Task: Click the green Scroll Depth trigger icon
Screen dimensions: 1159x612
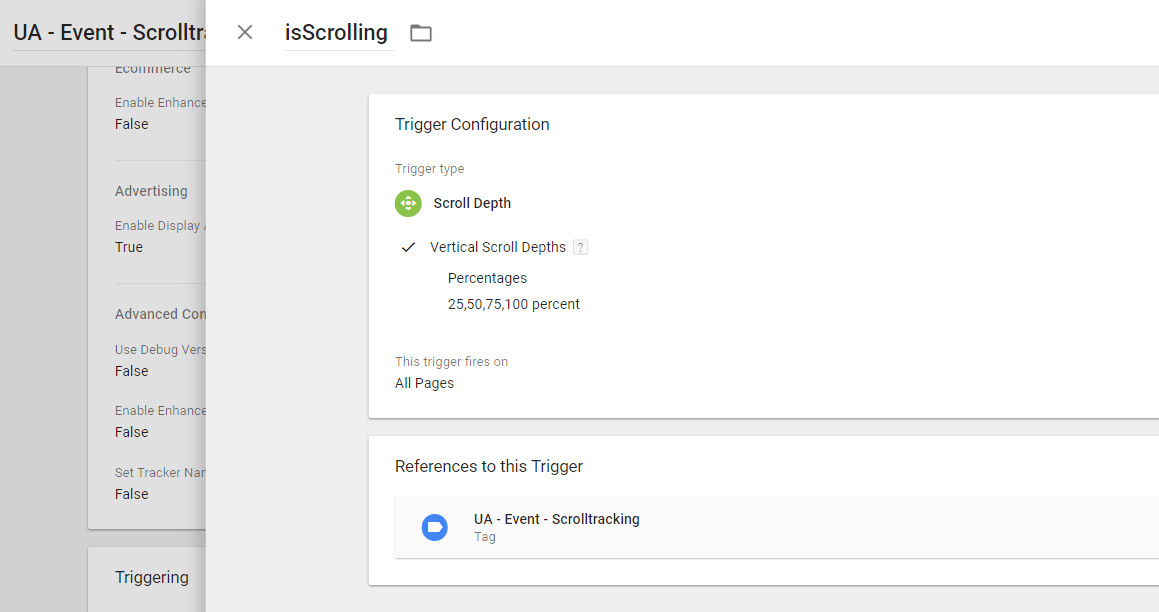Action: pyautogui.click(x=408, y=203)
